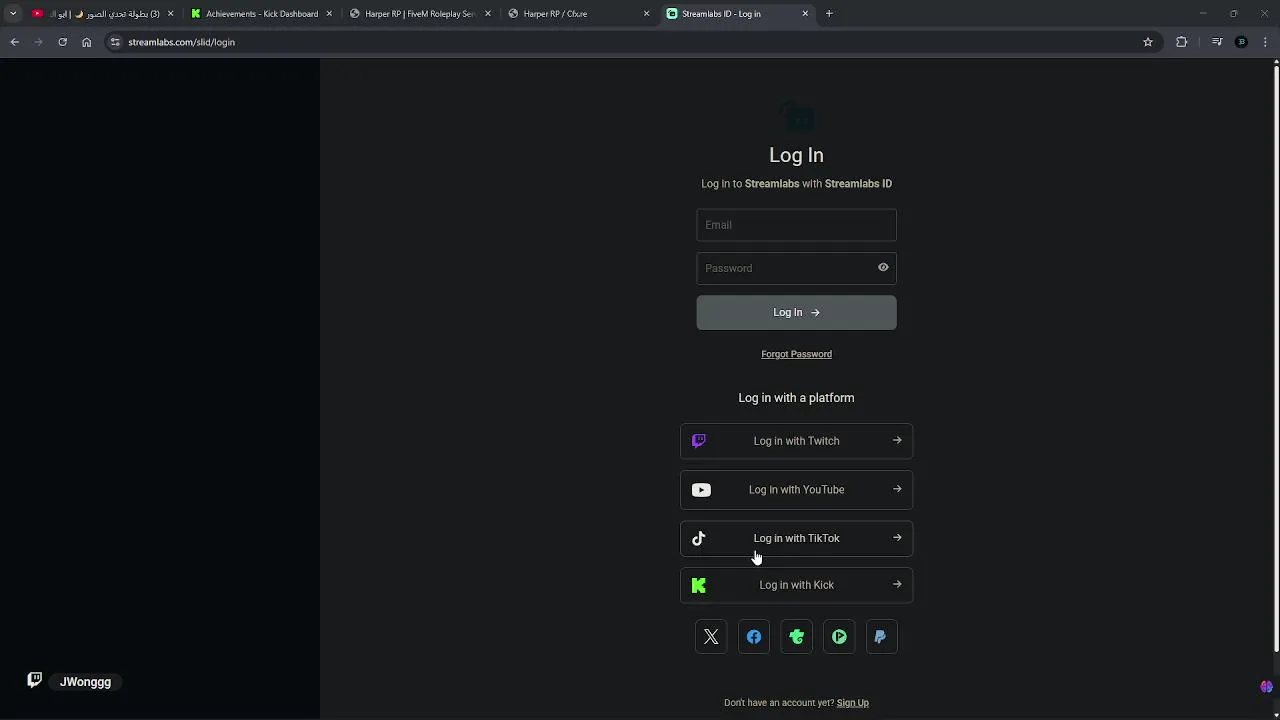Switch to Achievements - Kick Dashboard tab
Screen dimensions: 1280x720
point(261,14)
